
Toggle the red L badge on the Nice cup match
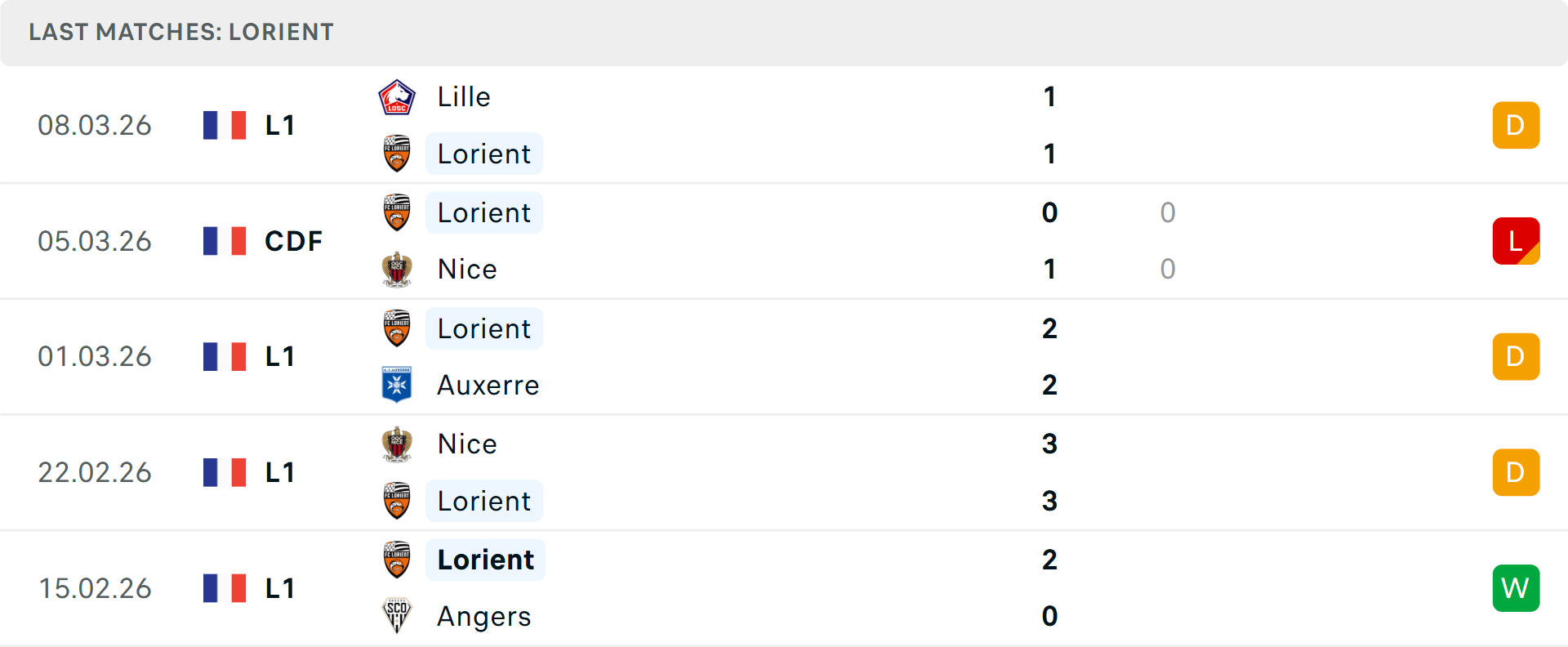tap(1516, 241)
